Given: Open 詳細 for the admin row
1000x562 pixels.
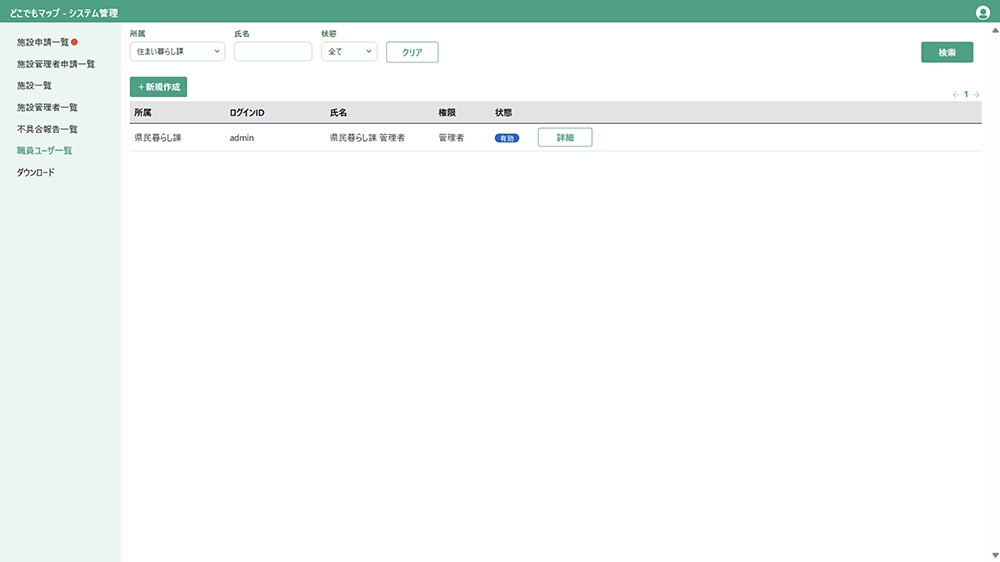Looking at the screenshot, I should pos(565,137).
